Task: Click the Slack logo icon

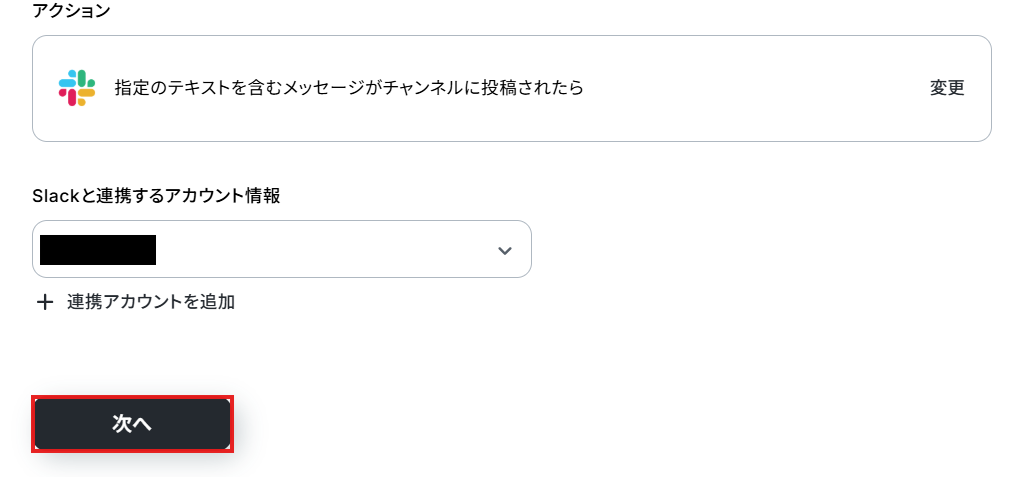Action: point(77,88)
